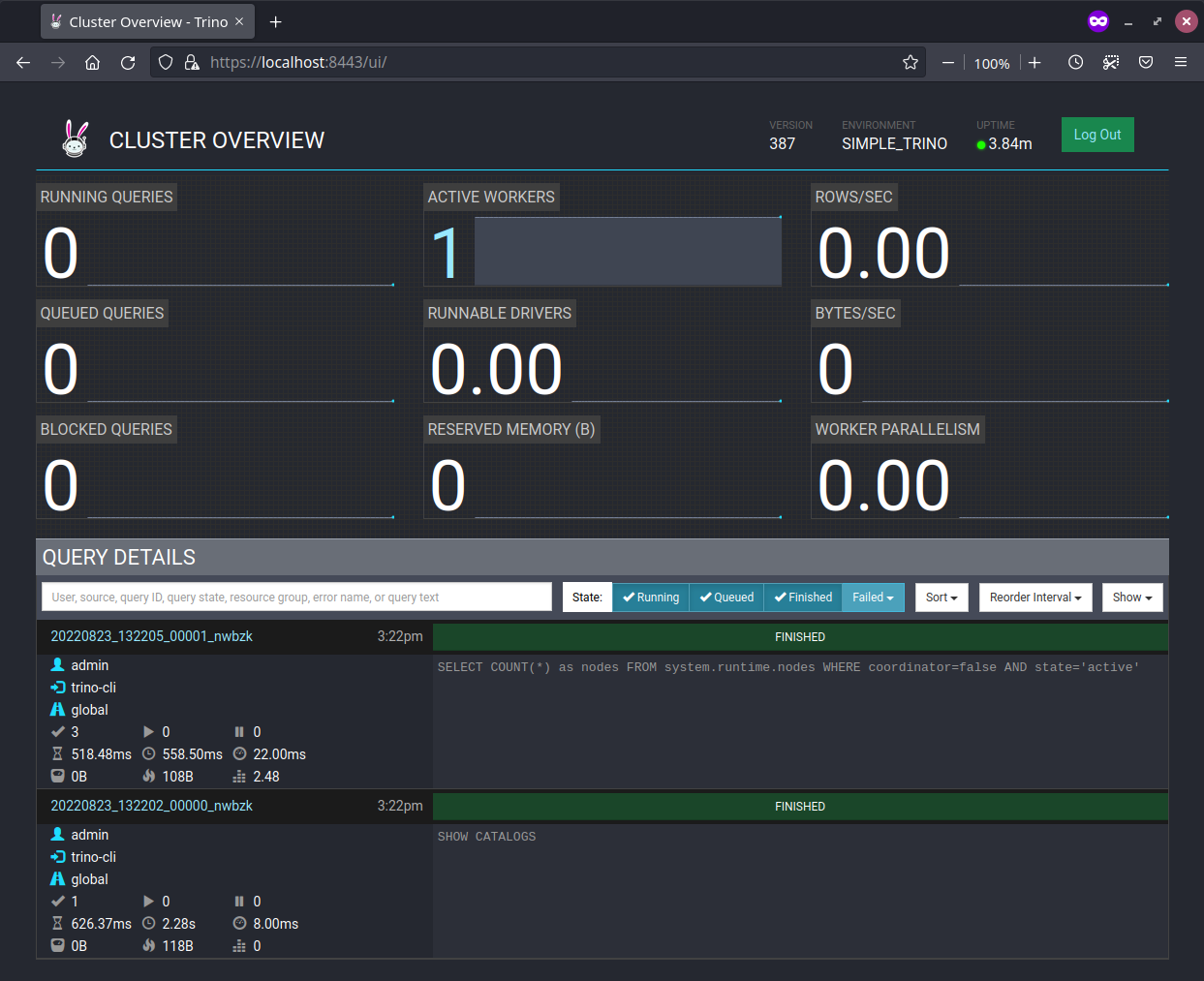This screenshot has height=981, width=1204.
Task: Click the flame cumulative-memory icon on first query
Action: 147,776
